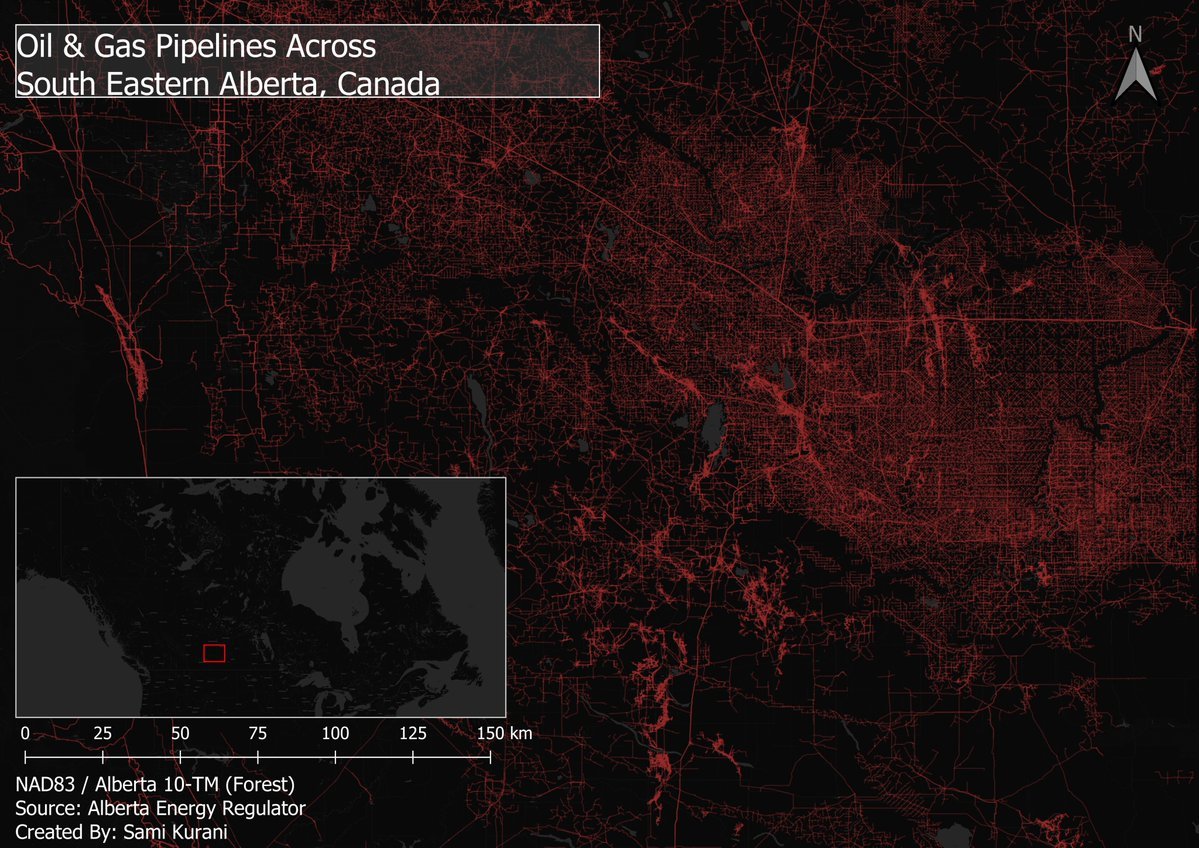Click the 'Created By: Sami Kurani' credit

point(122,831)
